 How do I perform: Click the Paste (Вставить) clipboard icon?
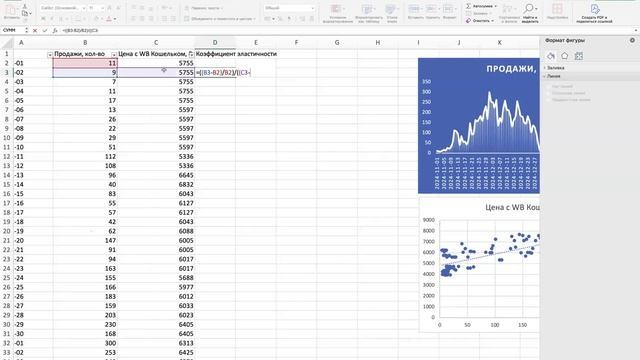pos(11,10)
